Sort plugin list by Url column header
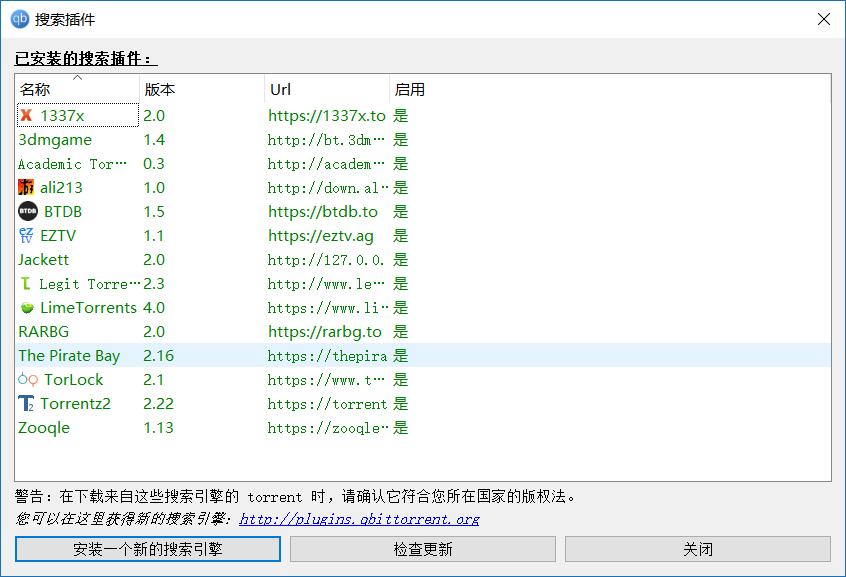Viewport: 846px width, 577px height. pos(327,89)
